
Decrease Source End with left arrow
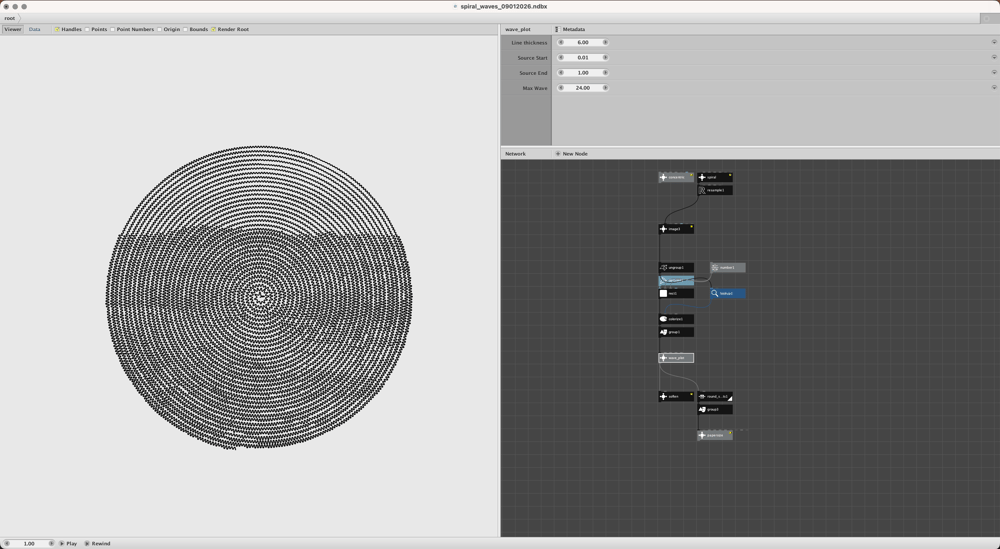coord(561,73)
